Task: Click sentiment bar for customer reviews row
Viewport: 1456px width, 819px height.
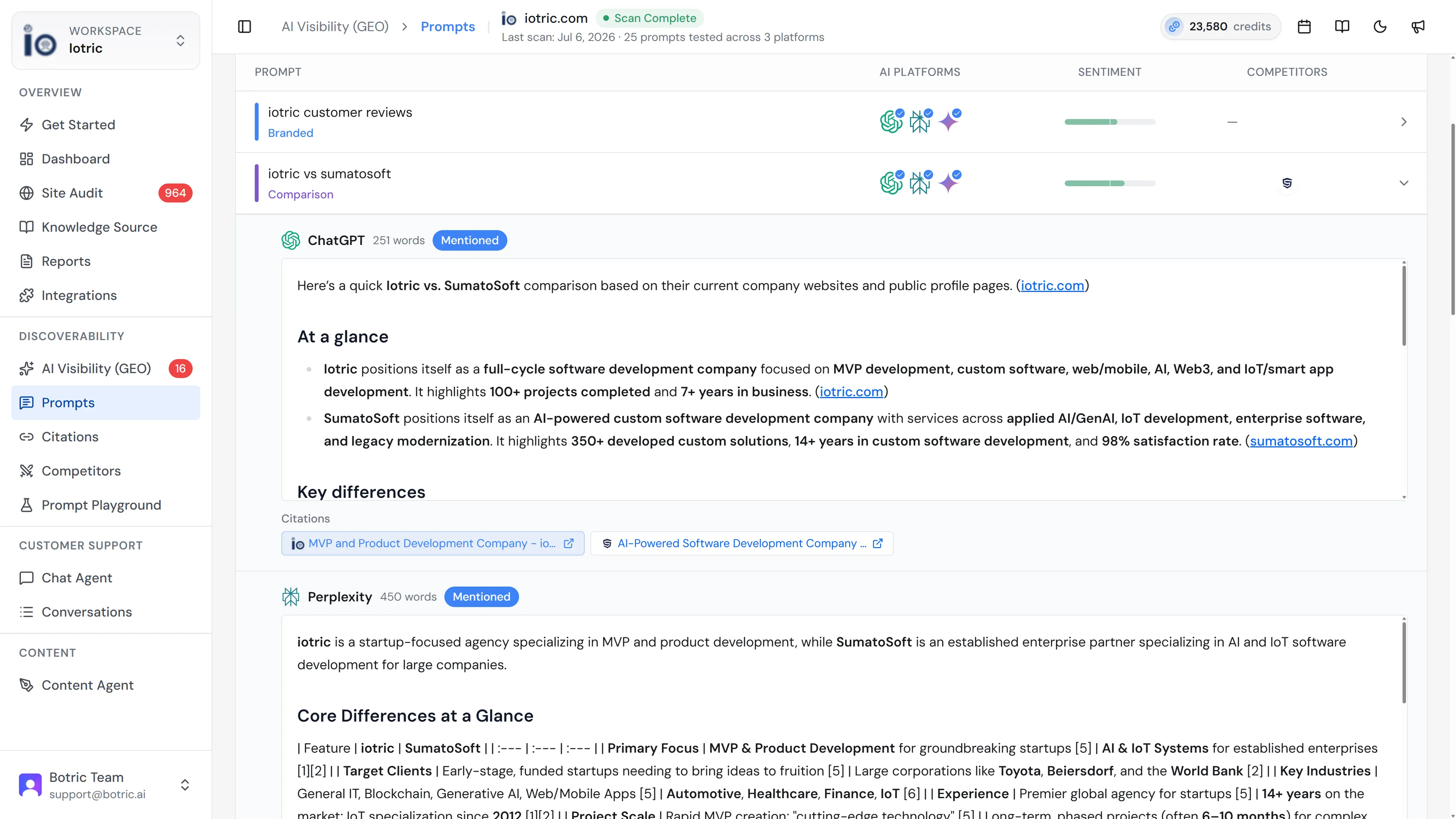Action: point(1109,121)
